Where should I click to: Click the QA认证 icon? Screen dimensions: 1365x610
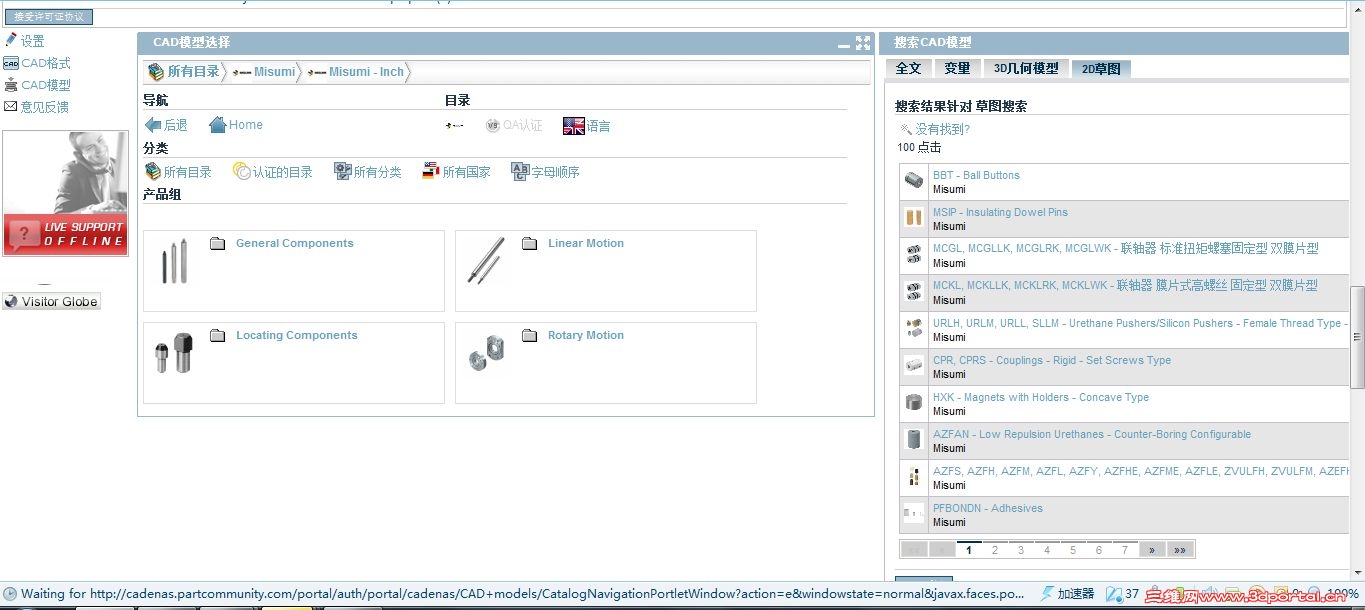[x=492, y=125]
